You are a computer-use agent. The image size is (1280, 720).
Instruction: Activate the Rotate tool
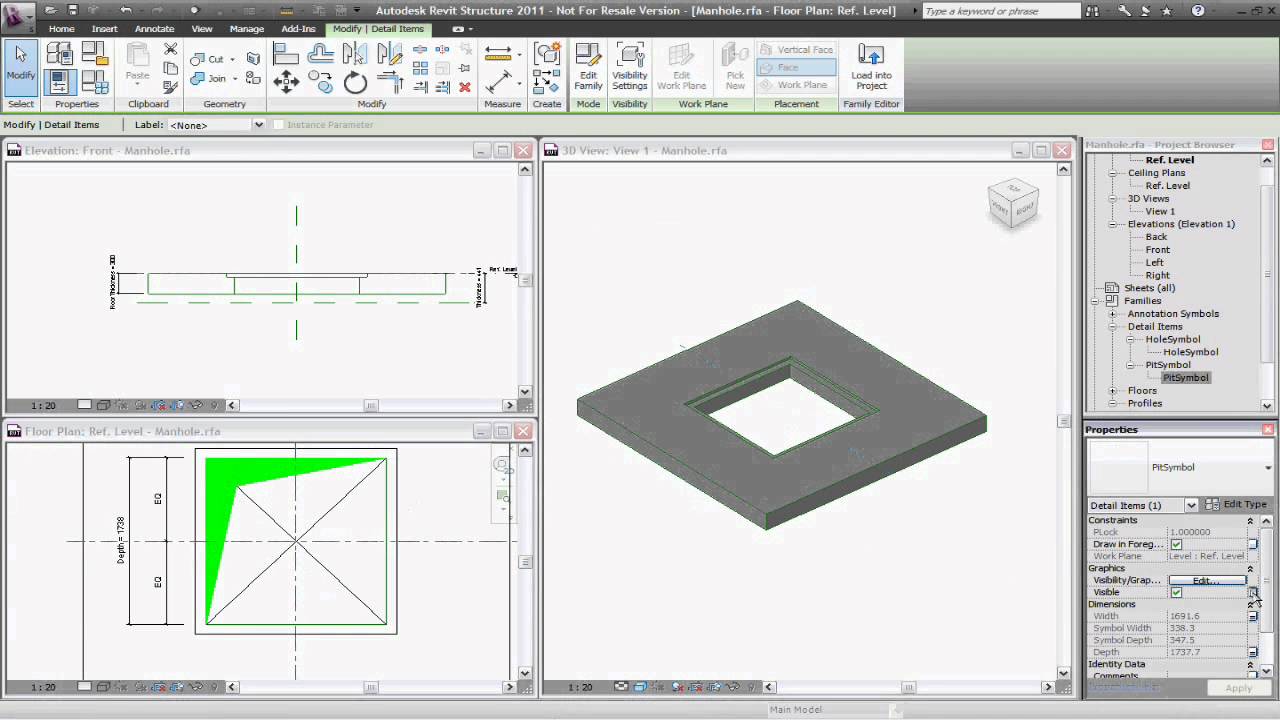[x=355, y=83]
